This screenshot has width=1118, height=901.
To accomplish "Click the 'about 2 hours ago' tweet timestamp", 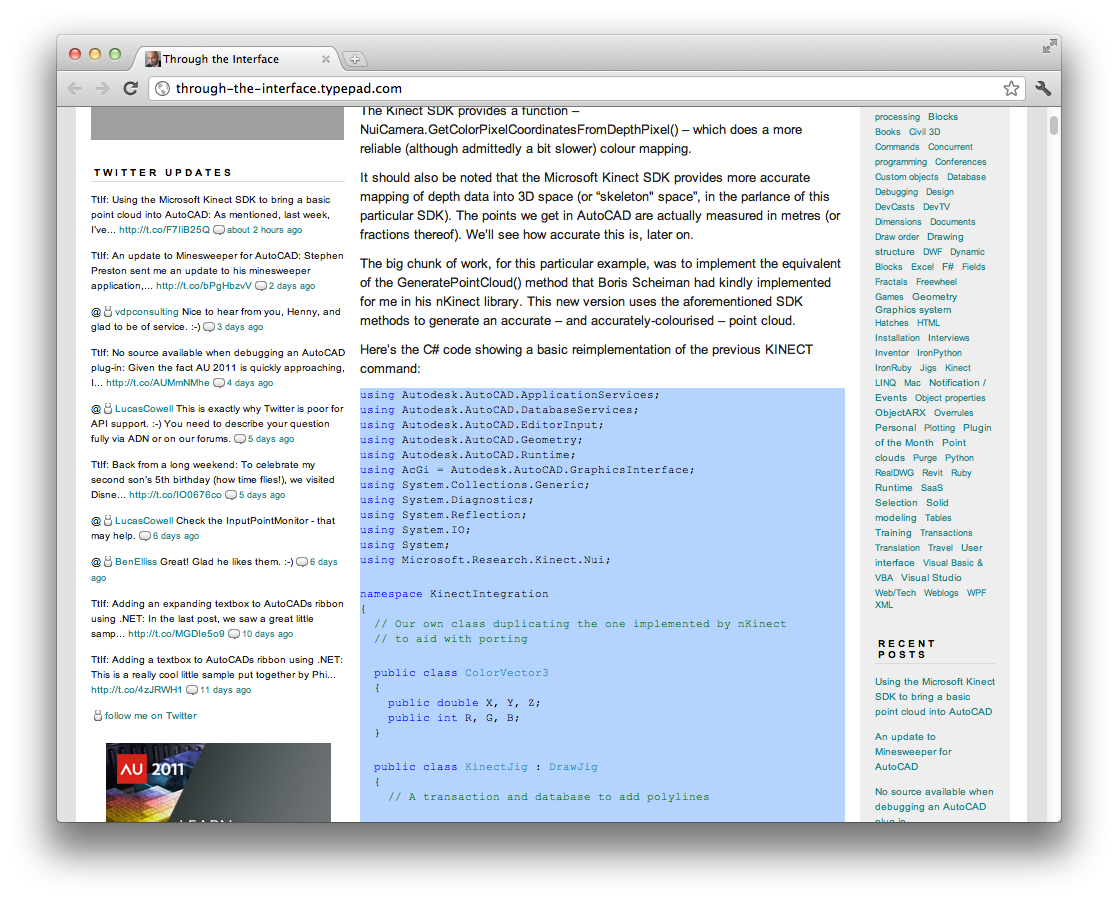I will click(264, 230).
